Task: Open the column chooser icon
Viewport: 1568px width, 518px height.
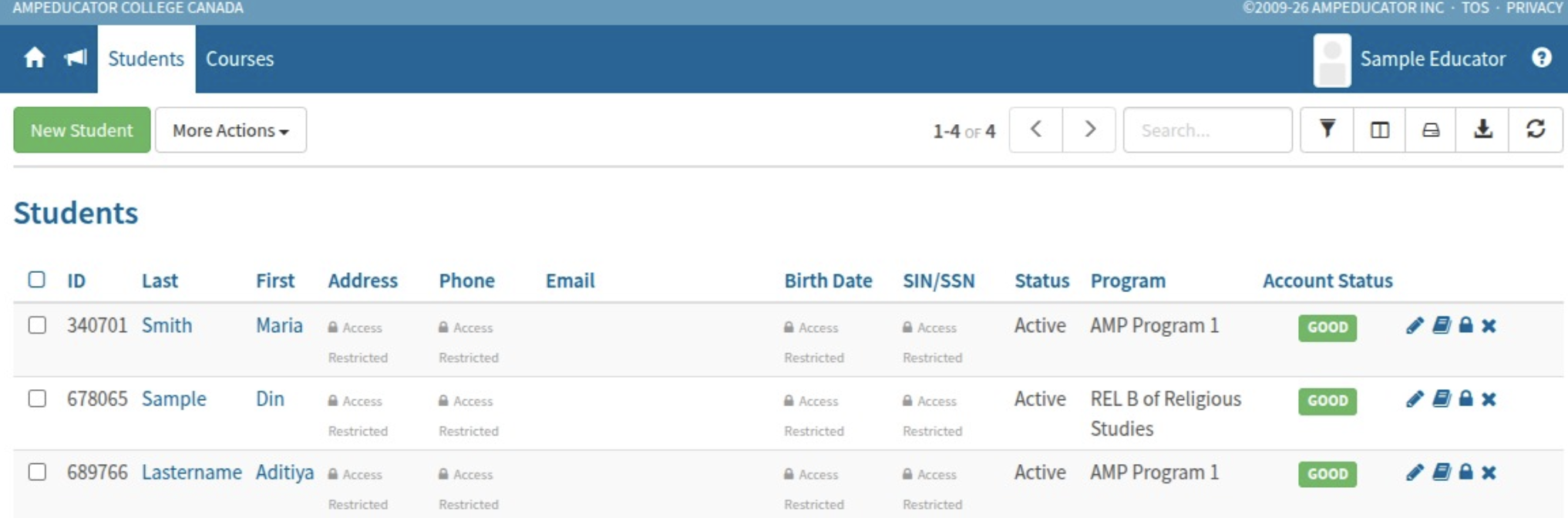Action: (x=1379, y=129)
